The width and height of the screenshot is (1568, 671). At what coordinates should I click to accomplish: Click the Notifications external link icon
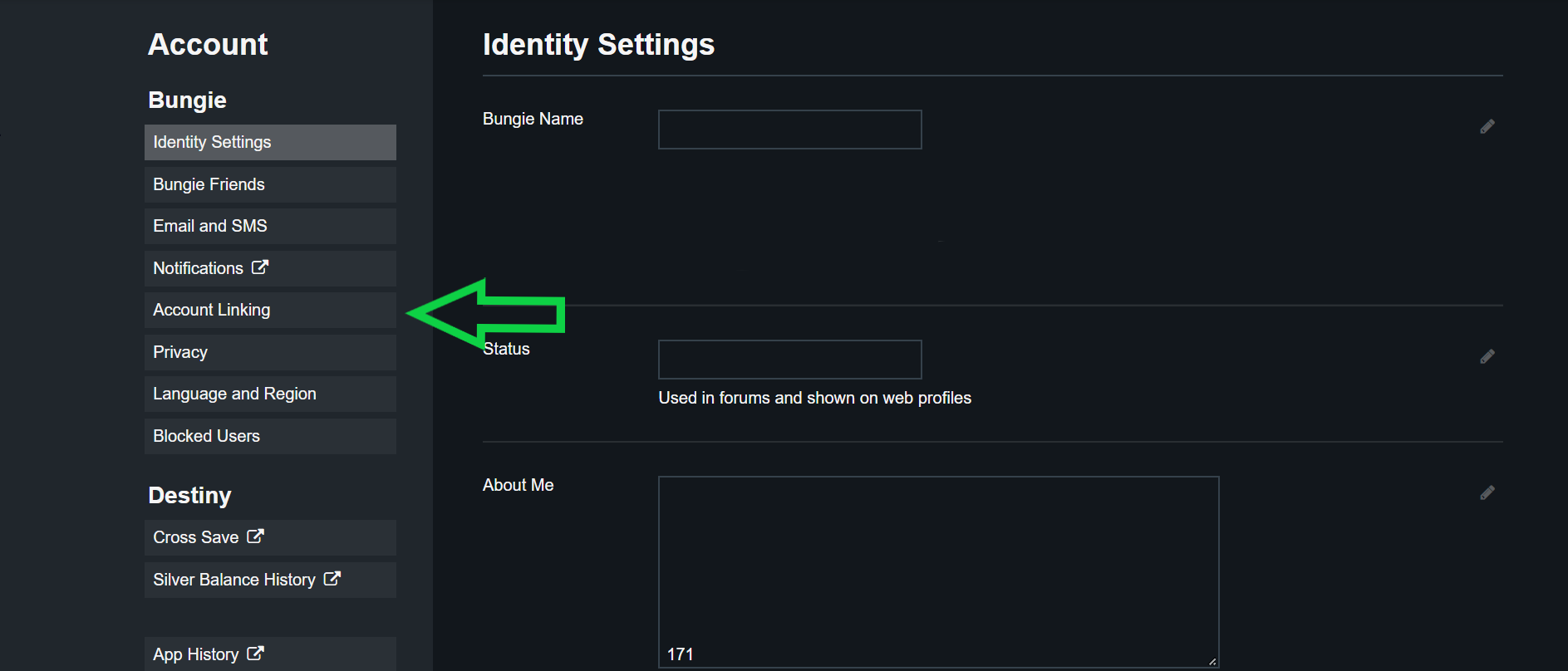260,267
